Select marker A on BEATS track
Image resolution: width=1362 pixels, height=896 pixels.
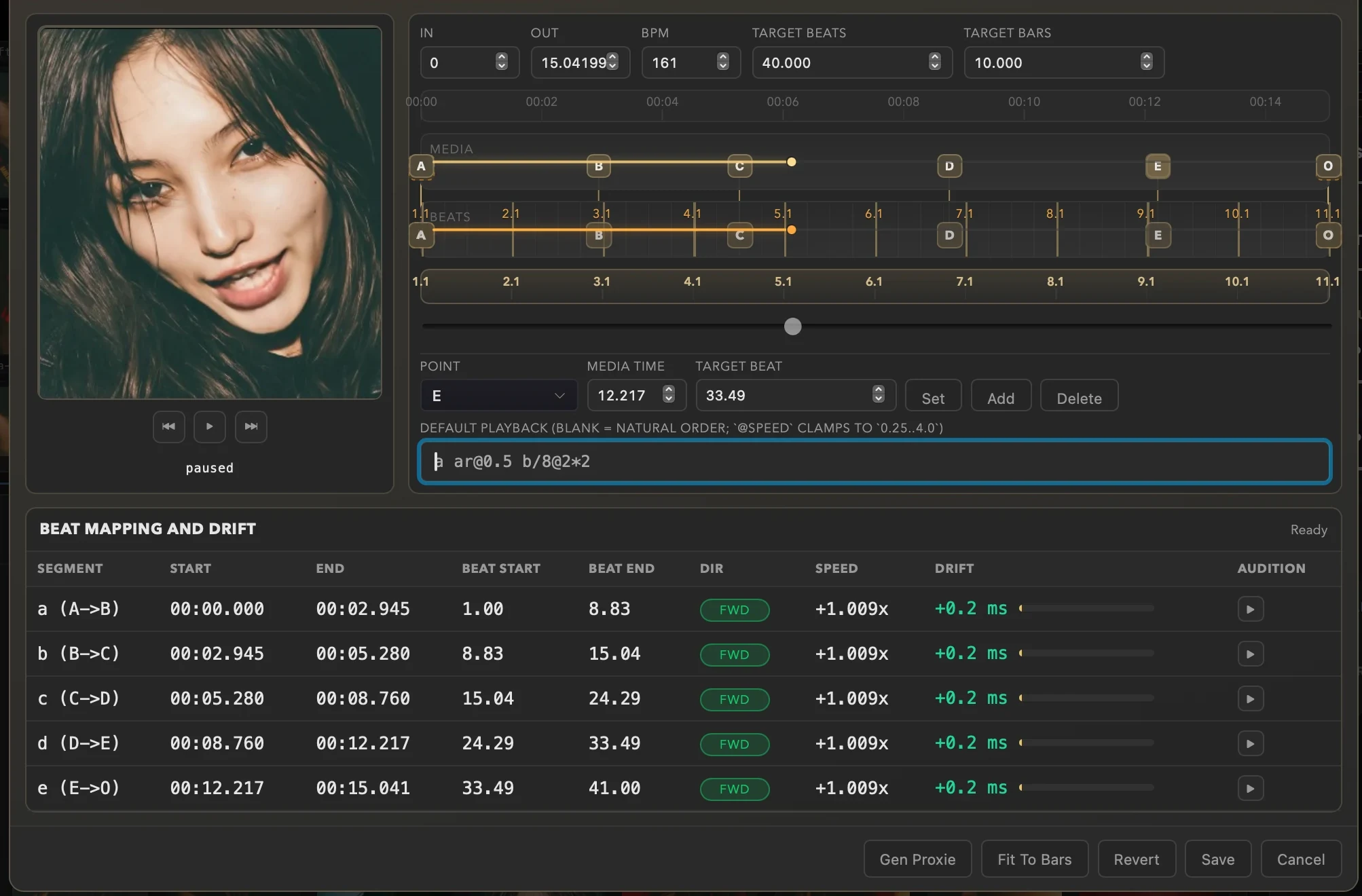[421, 236]
